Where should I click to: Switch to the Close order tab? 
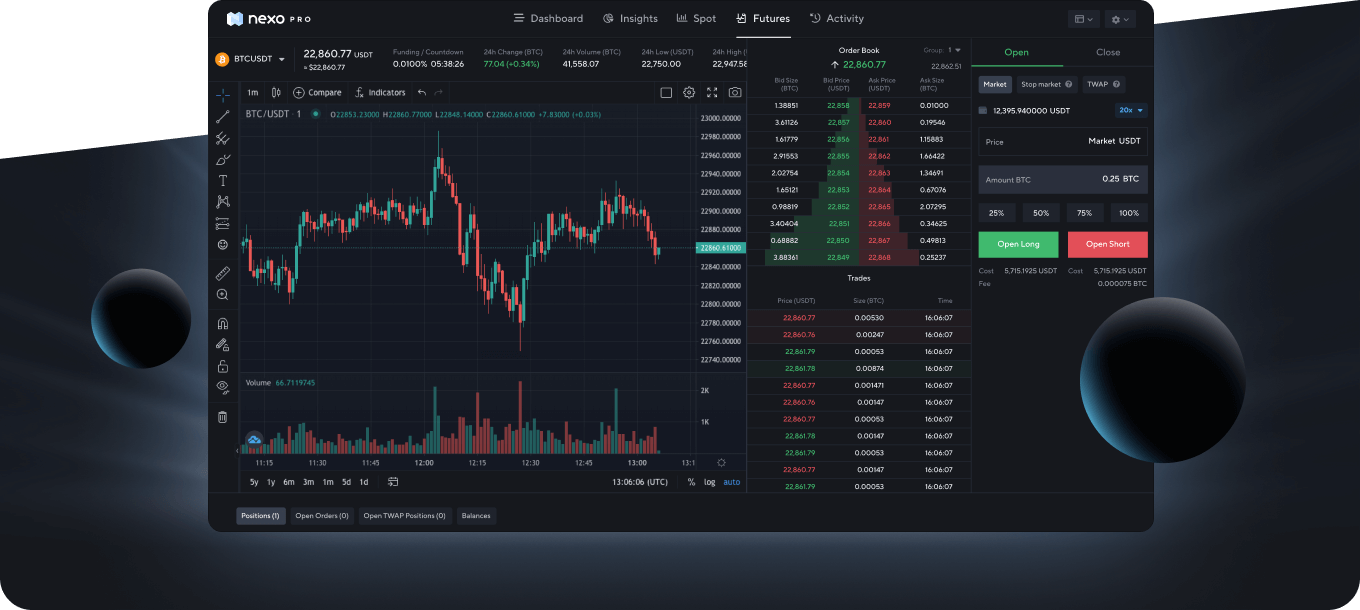coord(1108,52)
